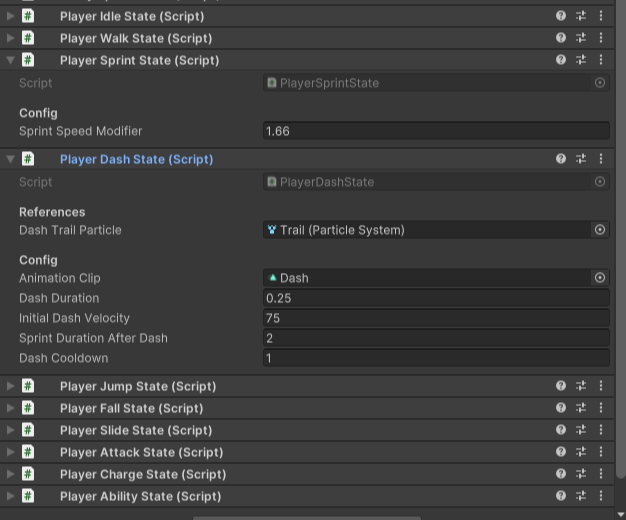Edit the Initial Dash Velocity value 75
The height and width of the screenshot is (520, 626).
[x=436, y=318]
